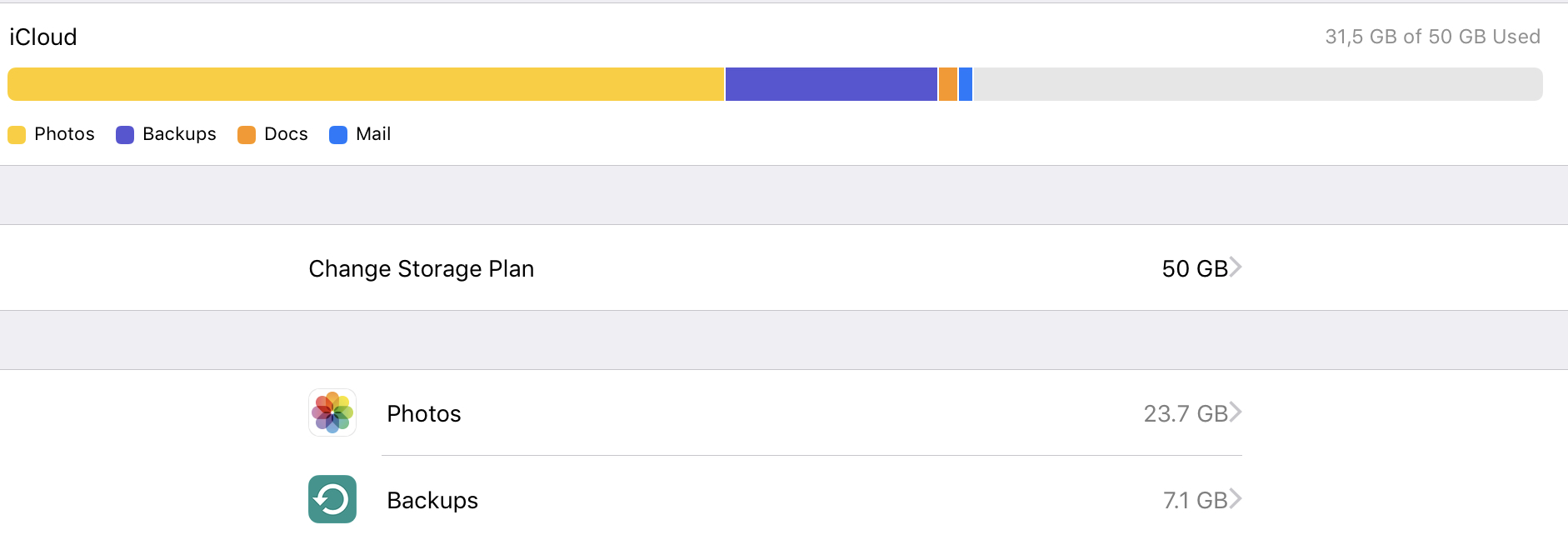Click the yellow Photos segment of storage bar

[367, 84]
